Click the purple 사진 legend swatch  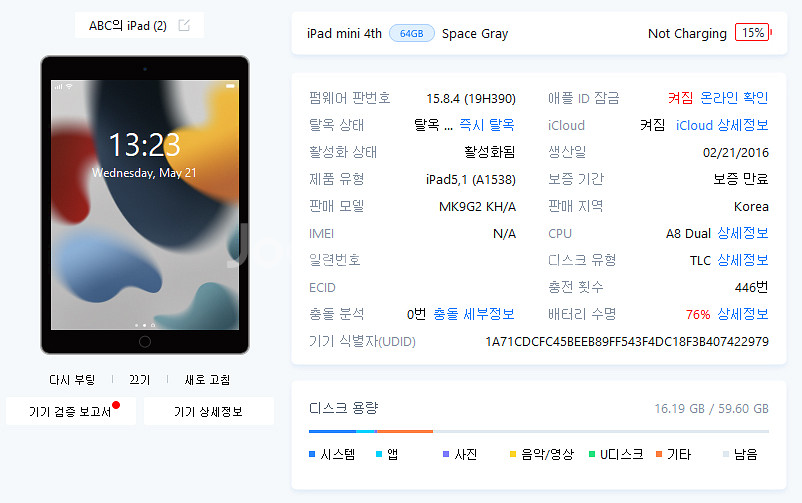point(446,454)
